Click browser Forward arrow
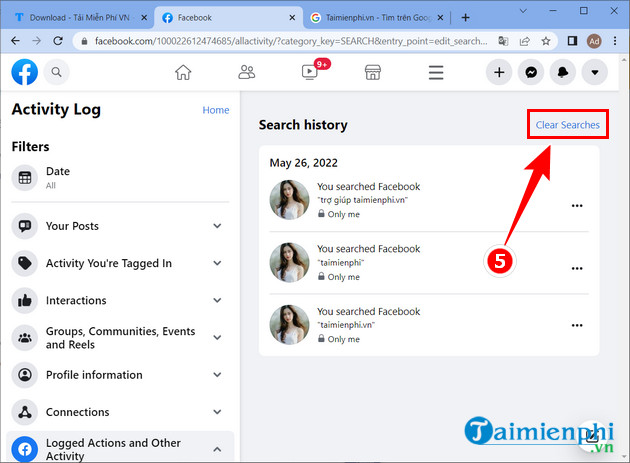 click(37, 41)
